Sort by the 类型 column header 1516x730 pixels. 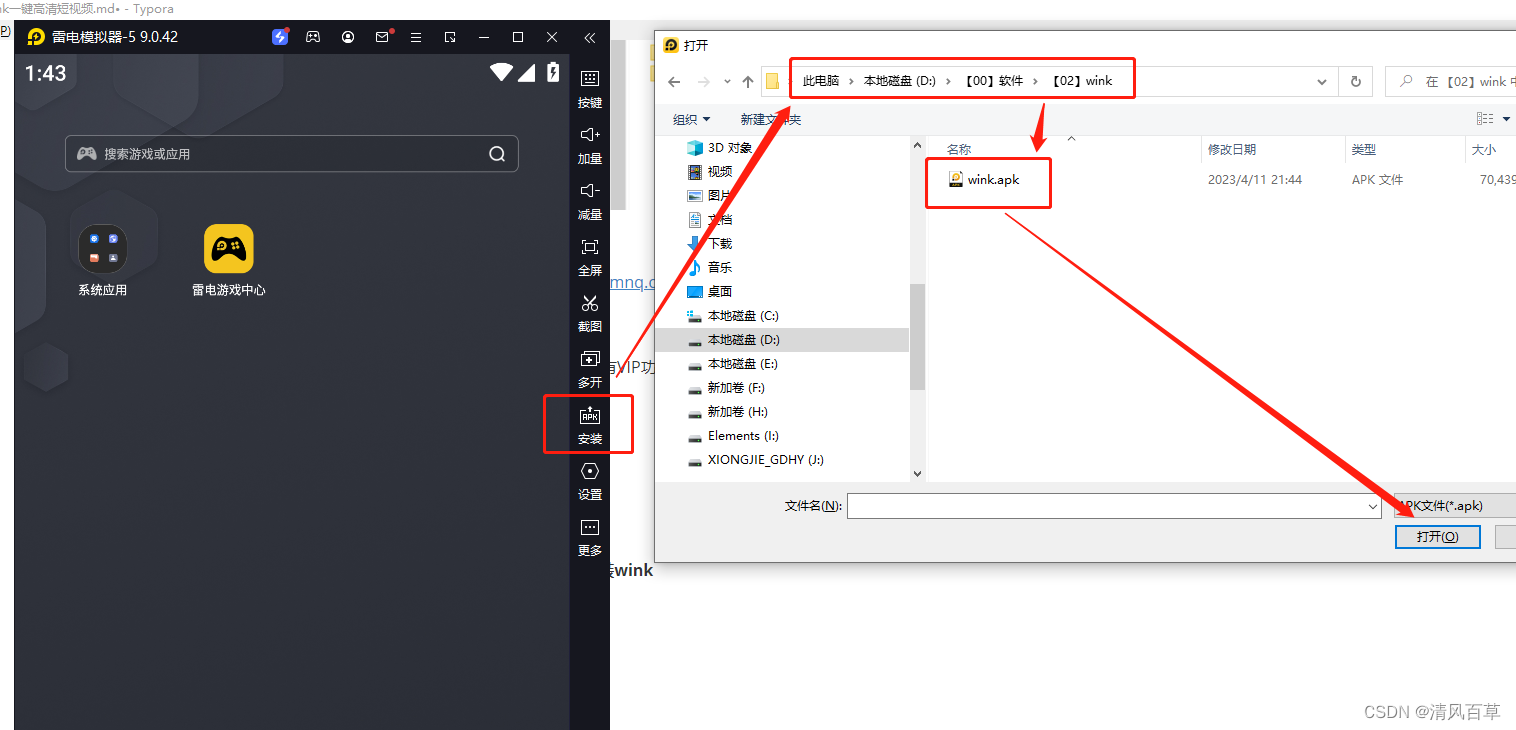[x=1363, y=149]
